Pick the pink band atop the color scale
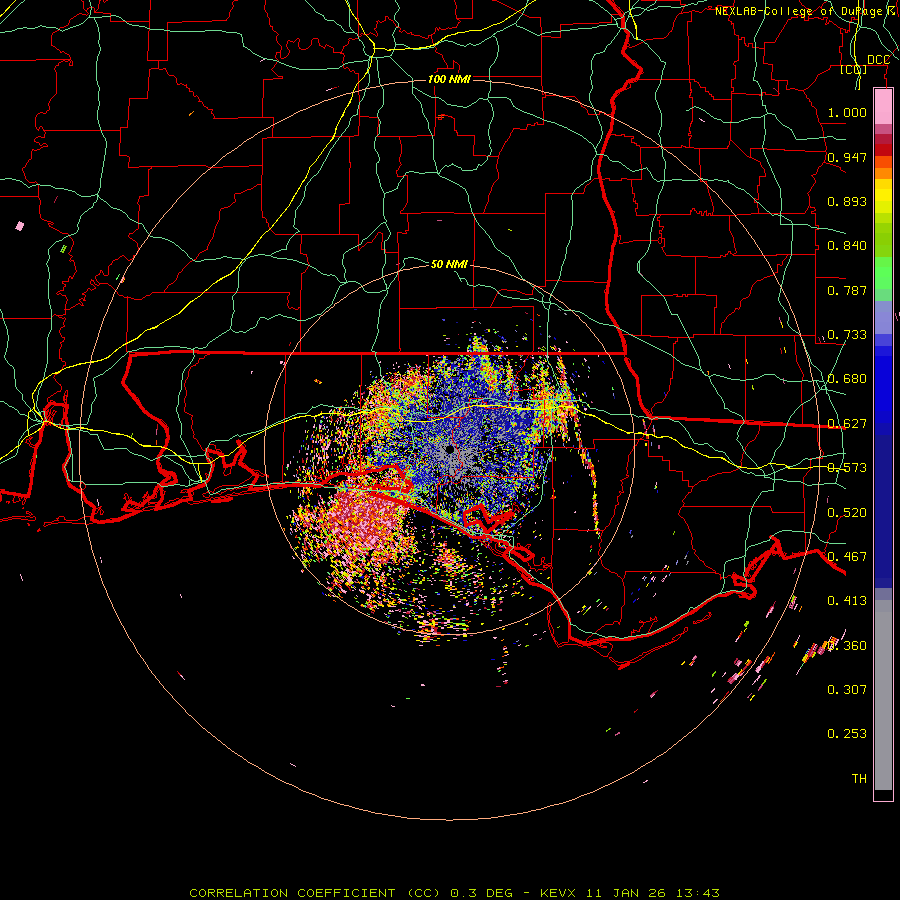The width and height of the screenshot is (900, 900). 883,107
